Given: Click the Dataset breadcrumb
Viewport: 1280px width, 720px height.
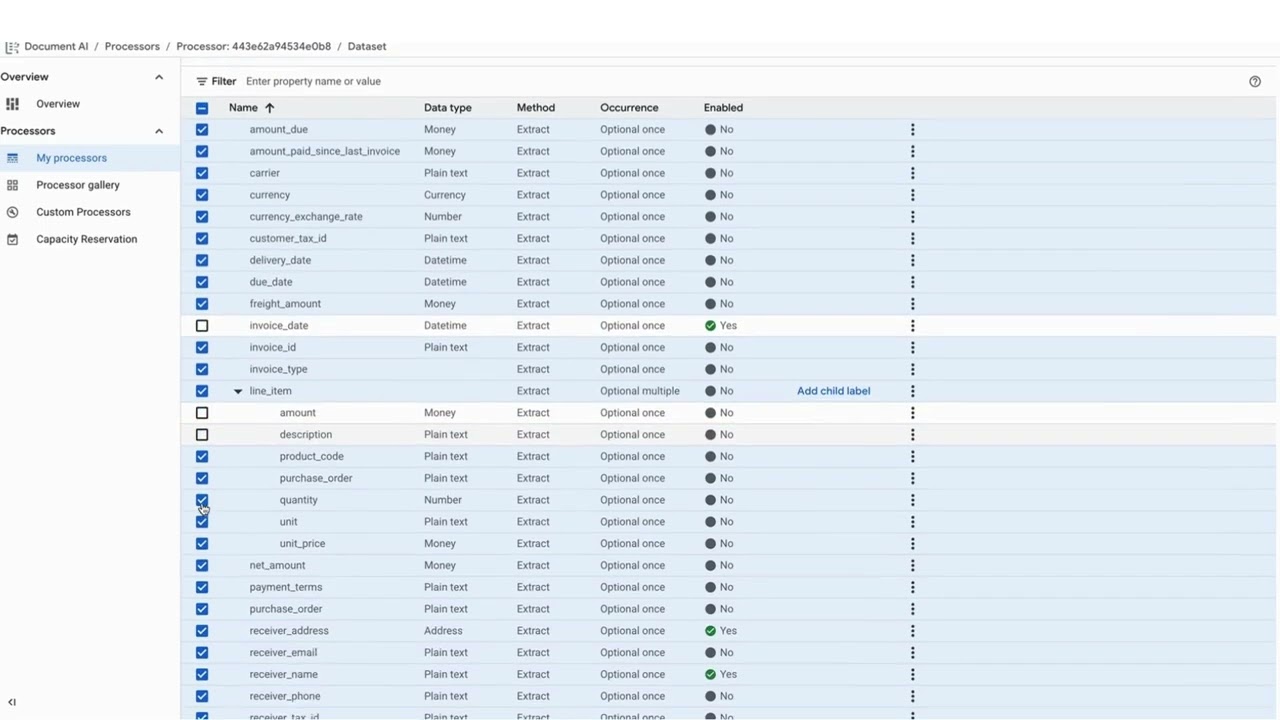Looking at the screenshot, I should [367, 46].
